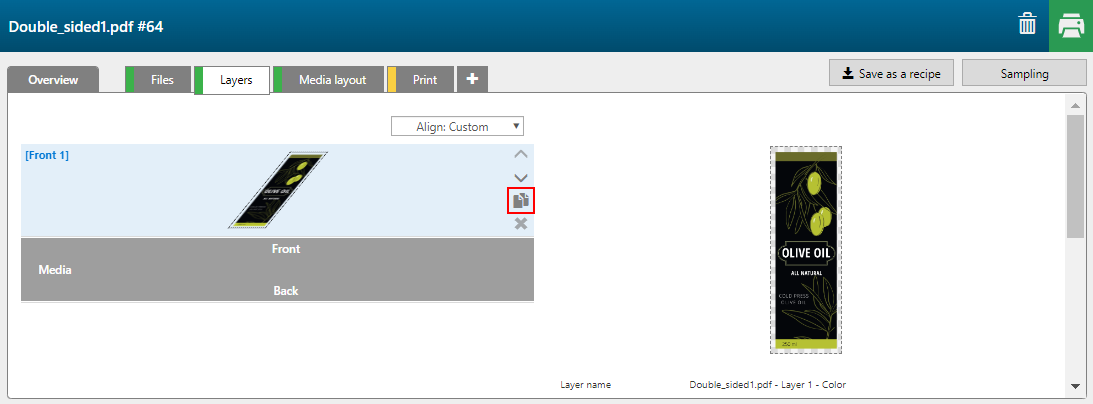Click the Back side of the Media row
The height and width of the screenshot is (404, 1093).
pos(286,291)
